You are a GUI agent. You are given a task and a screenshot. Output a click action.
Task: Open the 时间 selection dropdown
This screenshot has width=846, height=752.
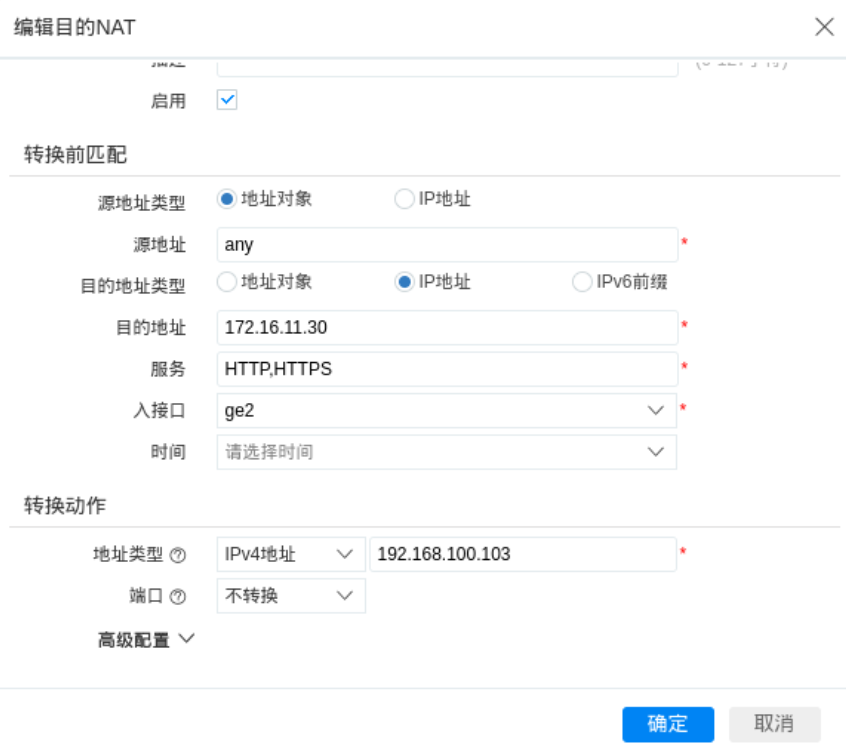[446, 452]
